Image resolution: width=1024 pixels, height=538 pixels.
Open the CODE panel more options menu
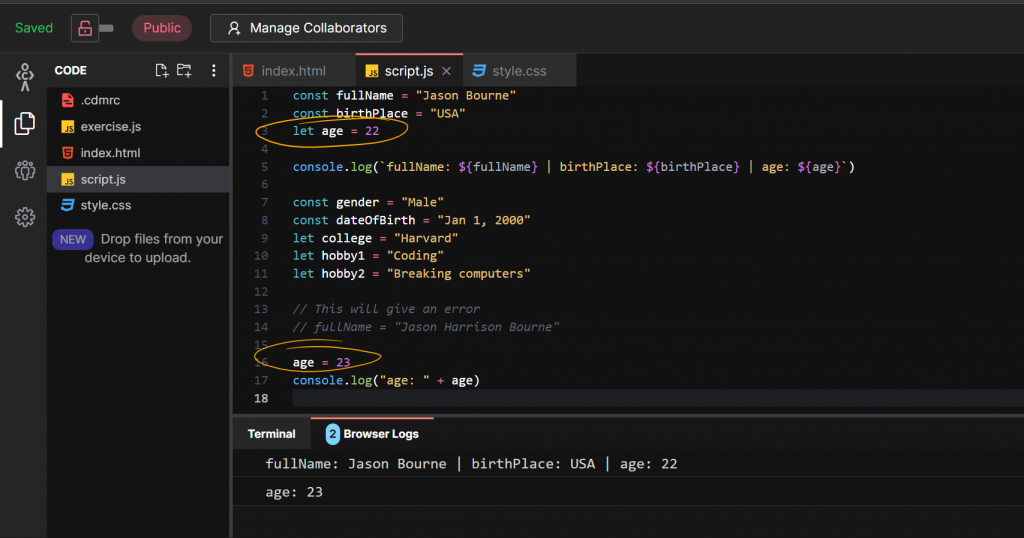(x=214, y=71)
